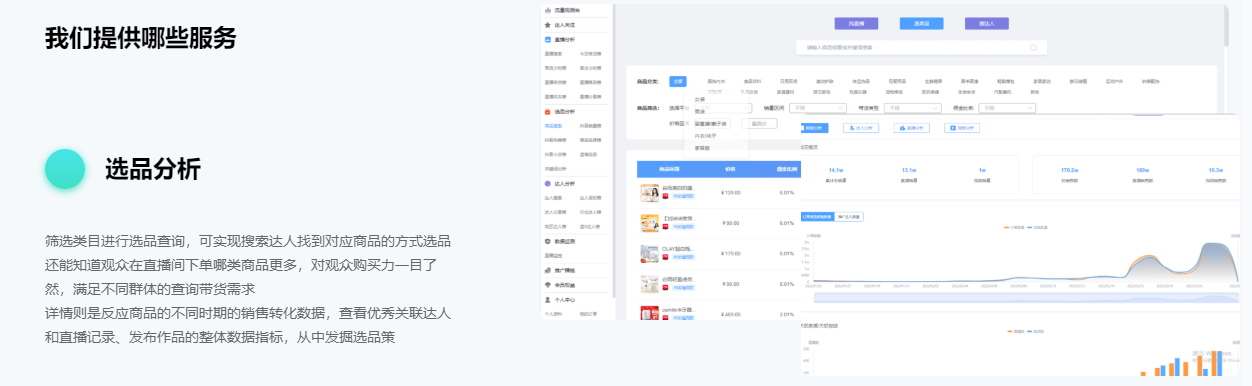Image resolution: width=1252 pixels, height=386 pixels.
Task: Click the 我们提供哪些服务 heading
Action: click(141, 39)
